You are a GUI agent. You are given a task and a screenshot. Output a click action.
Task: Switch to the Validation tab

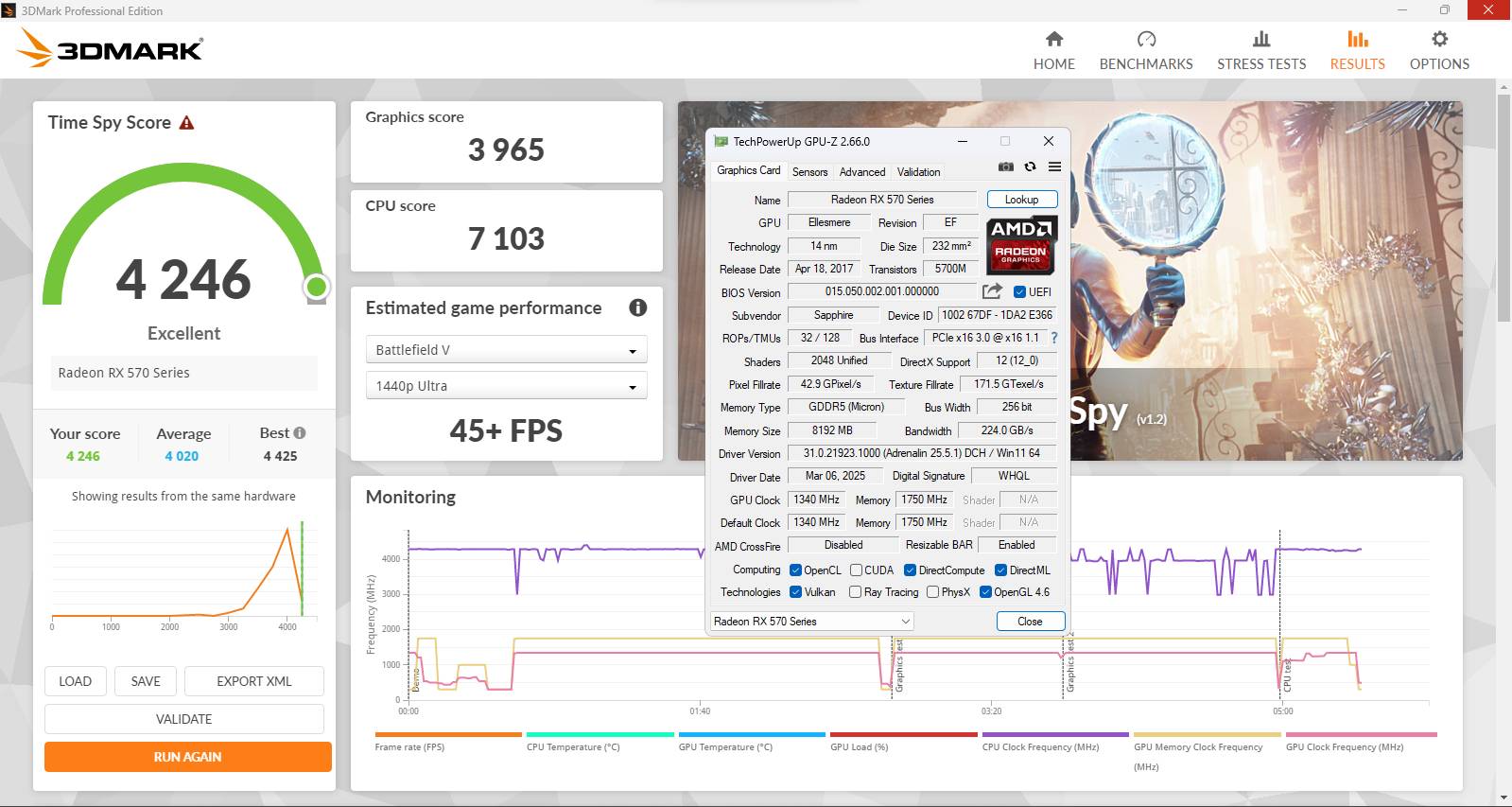click(x=918, y=172)
